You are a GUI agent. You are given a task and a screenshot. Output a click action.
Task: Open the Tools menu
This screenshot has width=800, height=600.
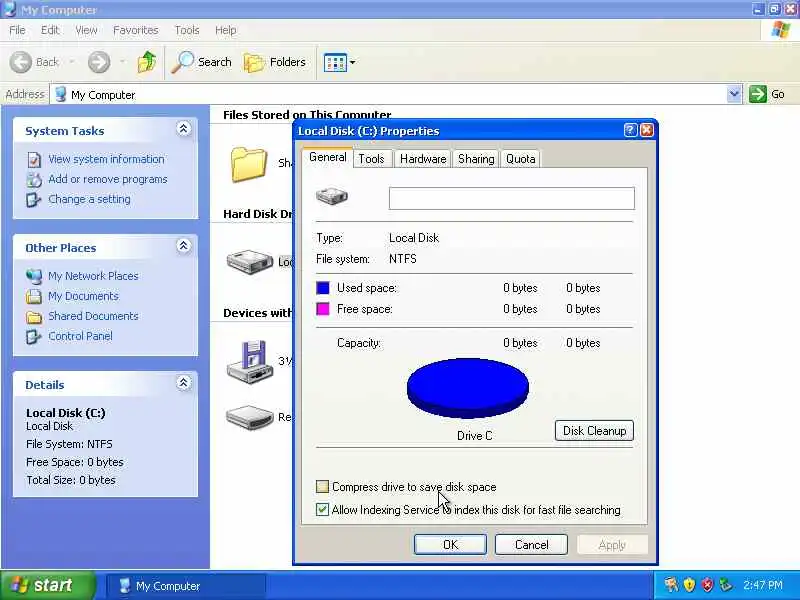coord(187,30)
